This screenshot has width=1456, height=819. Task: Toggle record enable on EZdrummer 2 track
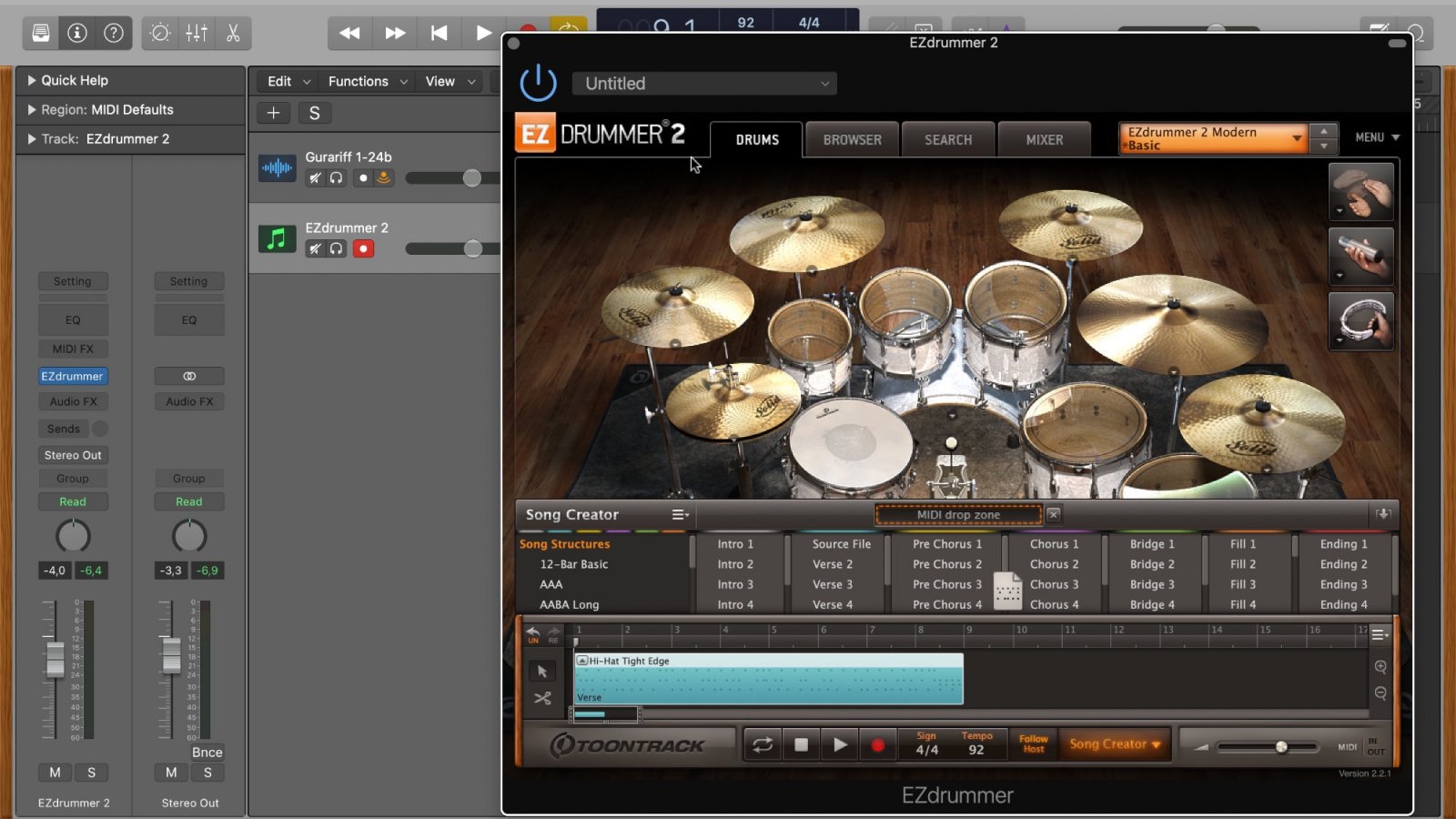click(363, 248)
